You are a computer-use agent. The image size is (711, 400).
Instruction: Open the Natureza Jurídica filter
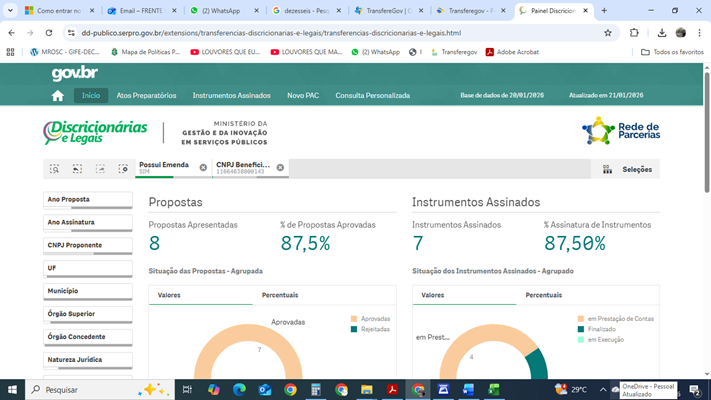coord(88,360)
